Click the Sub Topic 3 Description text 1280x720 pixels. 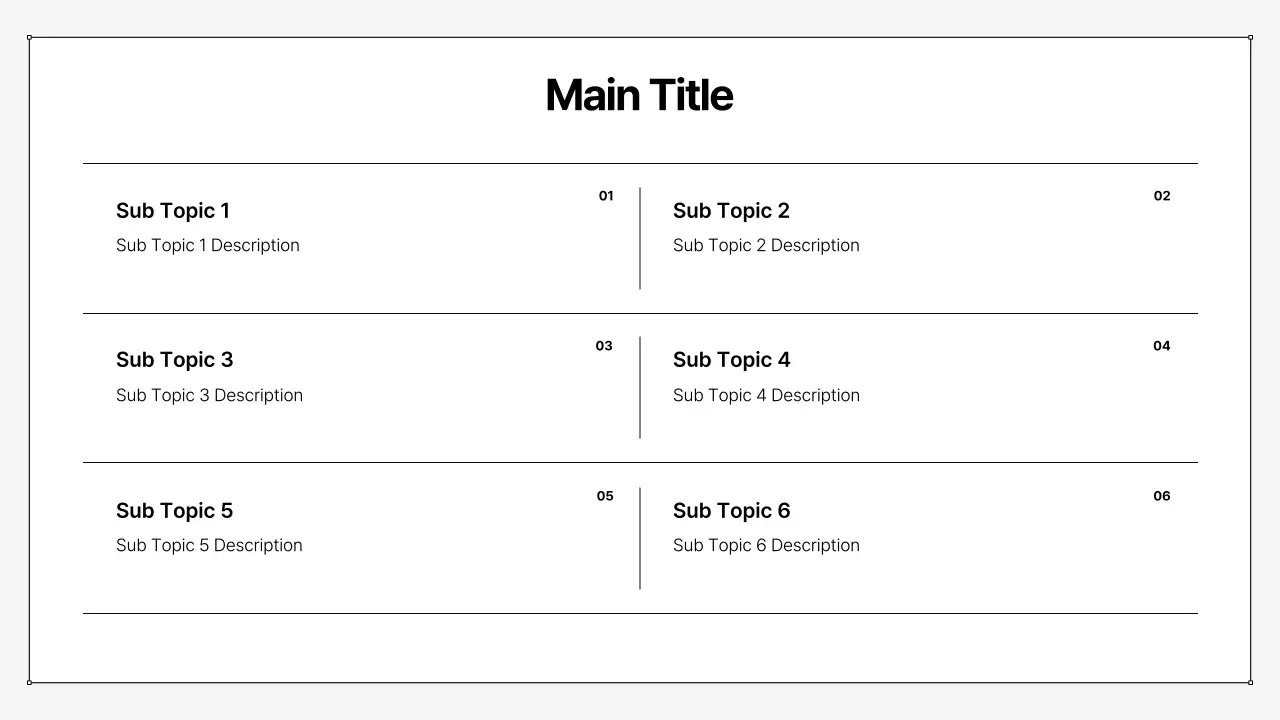(209, 396)
